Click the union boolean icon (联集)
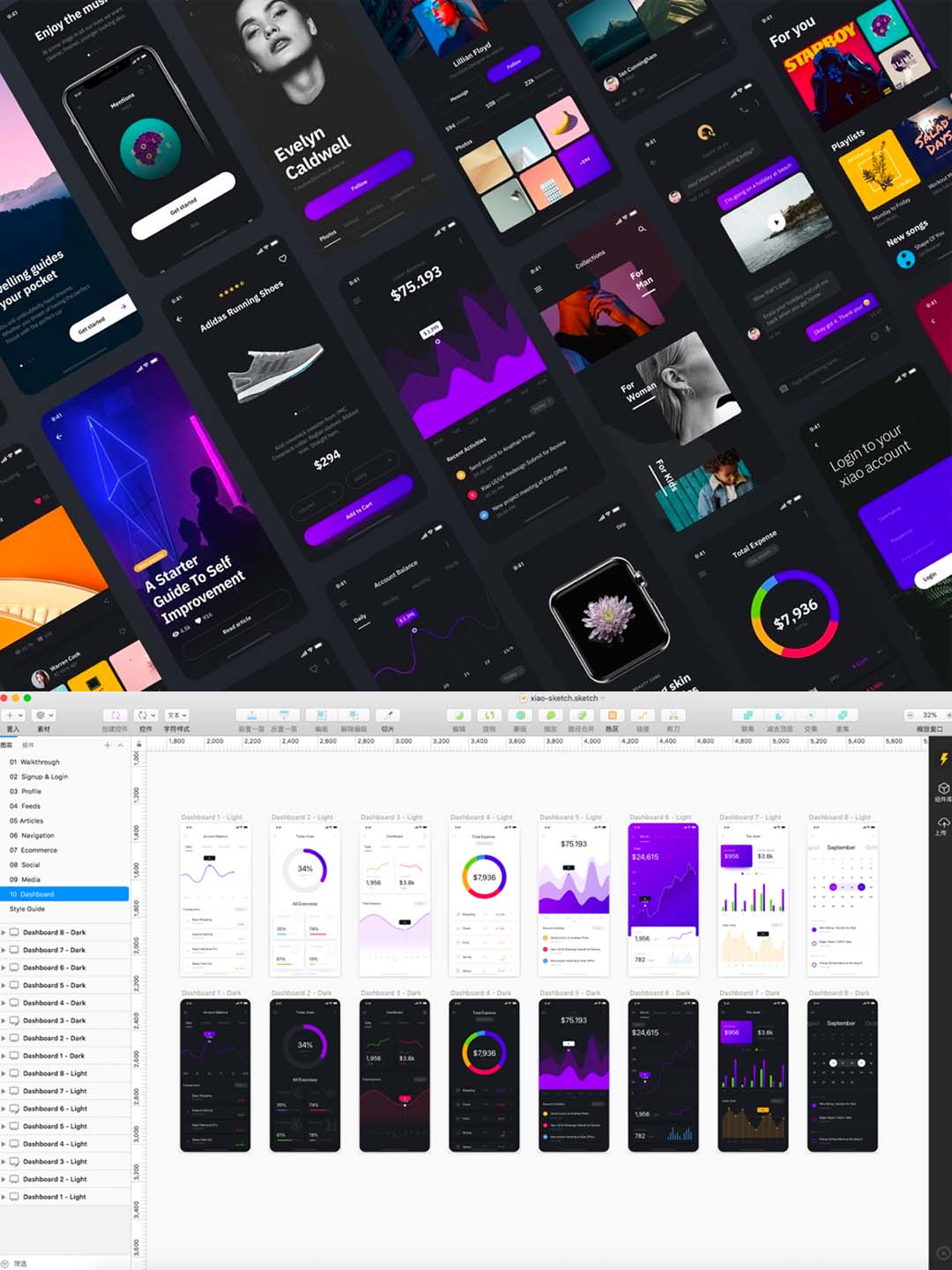952x1270 pixels. click(747, 716)
